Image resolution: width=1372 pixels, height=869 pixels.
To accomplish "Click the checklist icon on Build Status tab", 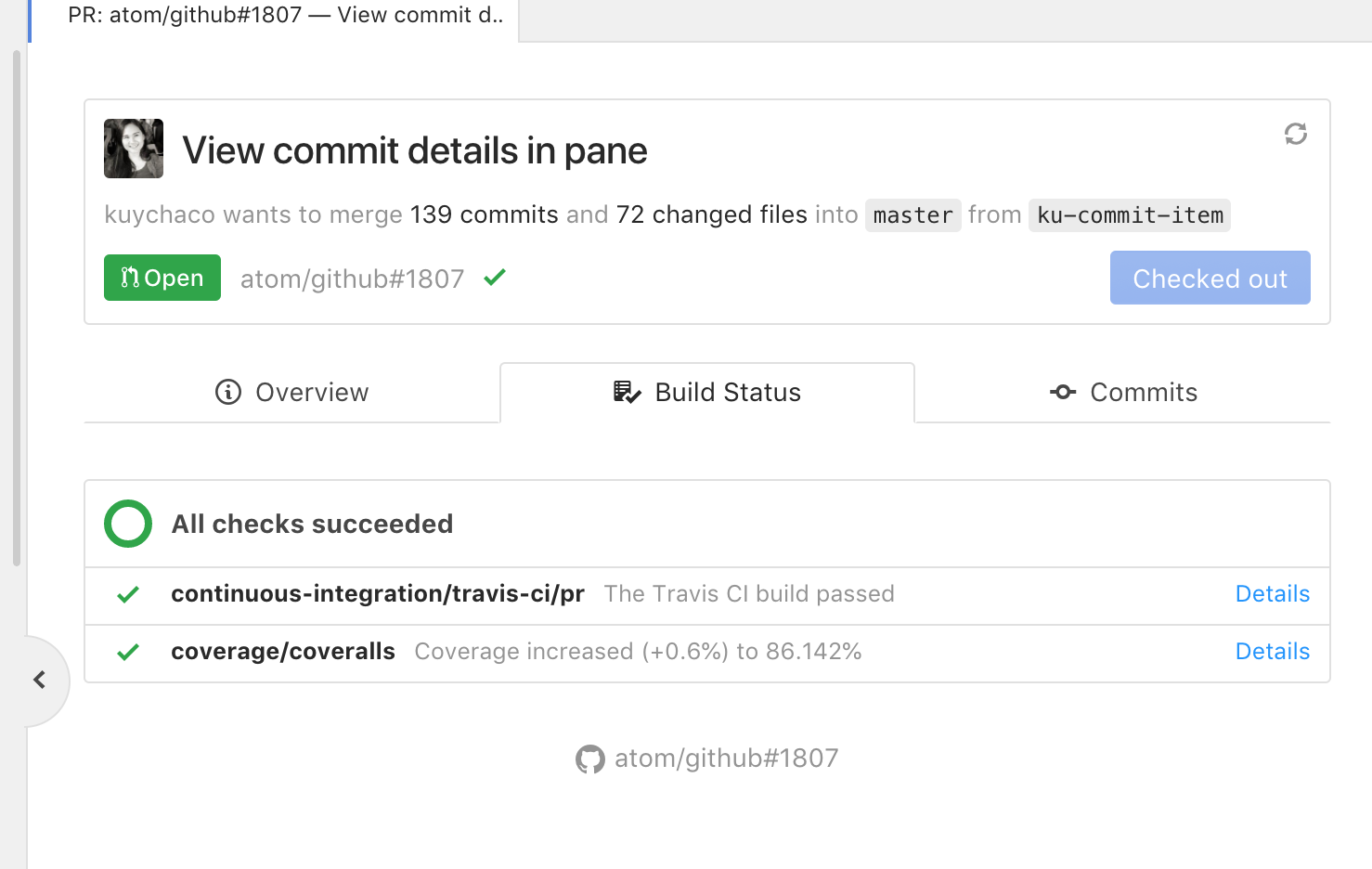I will pyautogui.click(x=628, y=392).
